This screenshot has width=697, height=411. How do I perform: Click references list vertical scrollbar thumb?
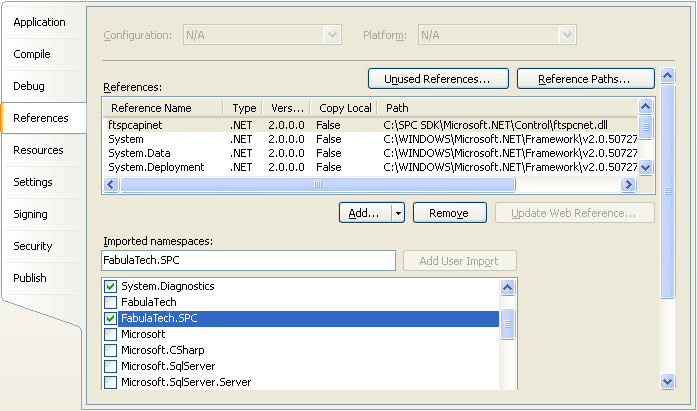click(645, 127)
